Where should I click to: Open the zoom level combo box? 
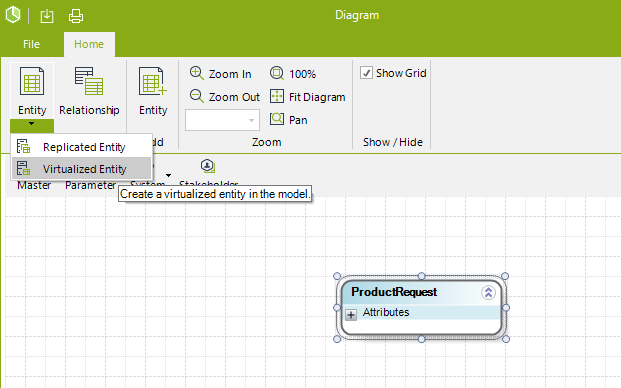coord(223,120)
